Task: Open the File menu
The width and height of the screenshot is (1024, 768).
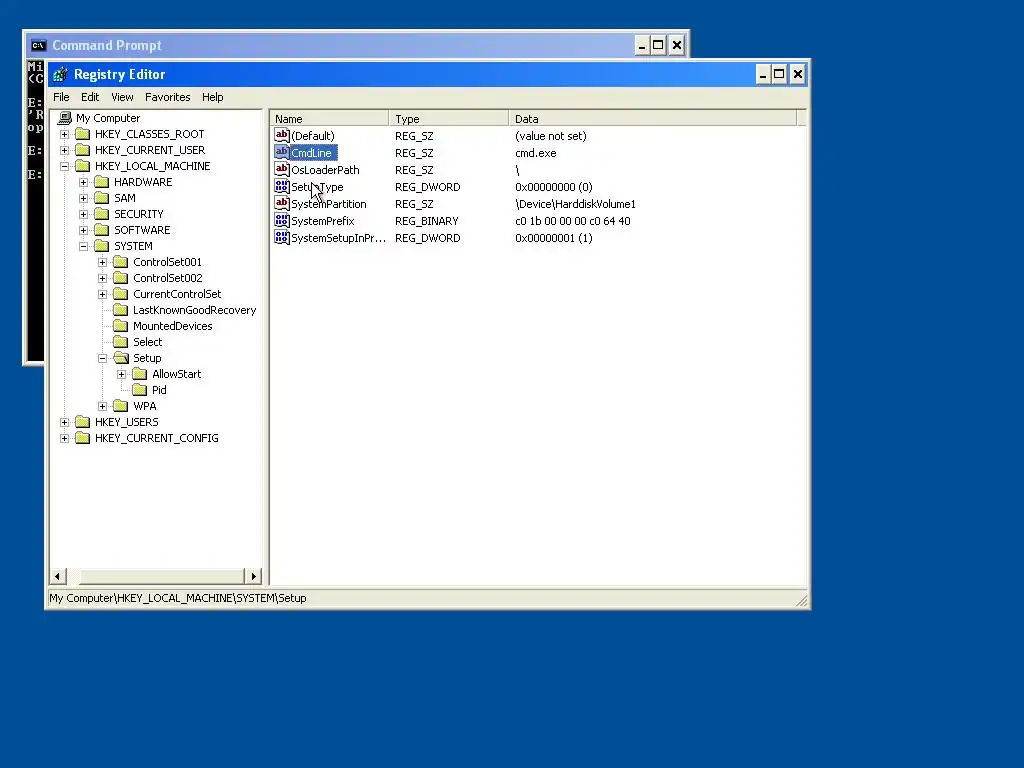Action: point(61,97)
